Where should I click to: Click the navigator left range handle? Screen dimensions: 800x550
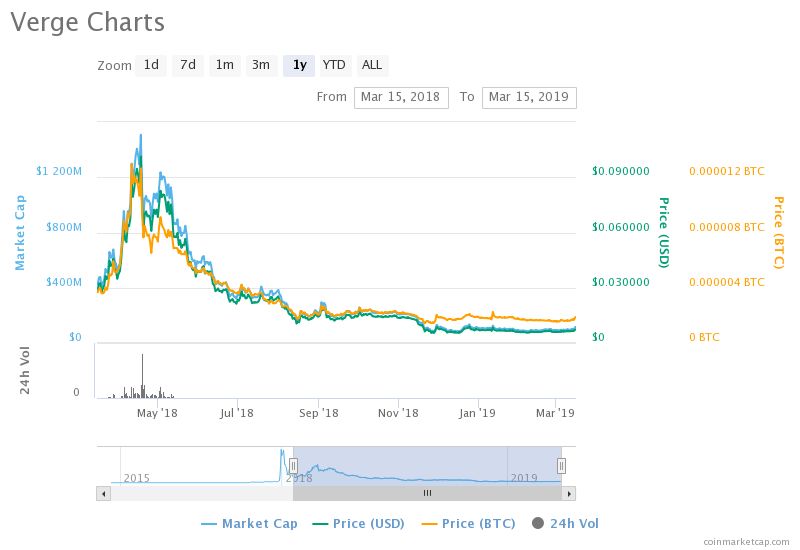[293, 466]
